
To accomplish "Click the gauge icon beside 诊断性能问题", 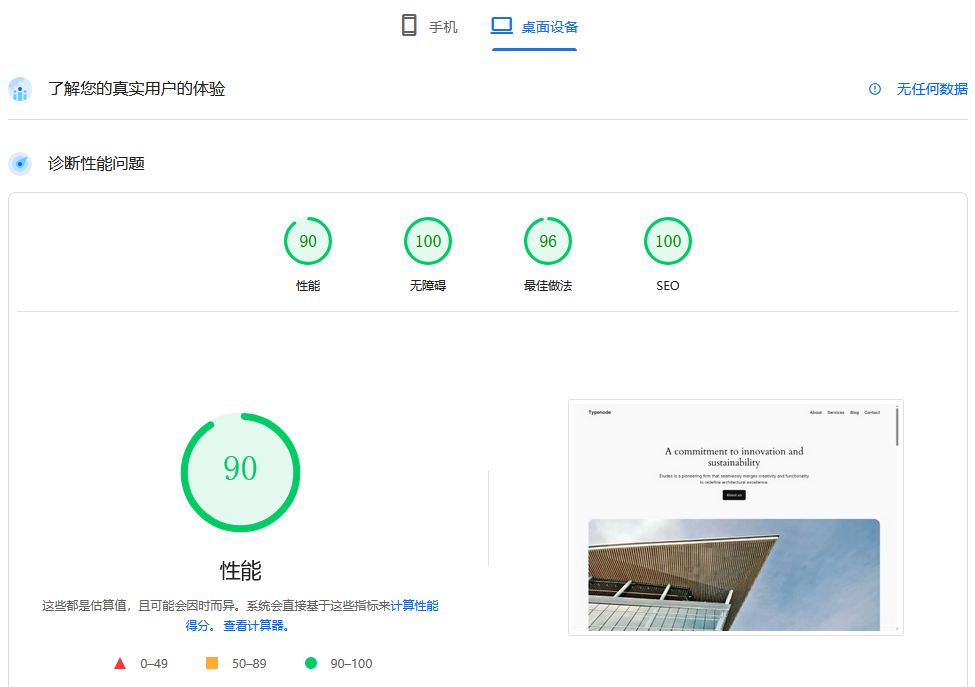I will pyautogui.click(x=20, y=163).
